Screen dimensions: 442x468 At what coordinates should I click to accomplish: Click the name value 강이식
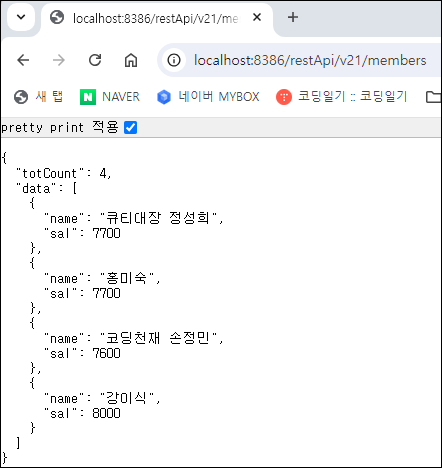point(127,398)
